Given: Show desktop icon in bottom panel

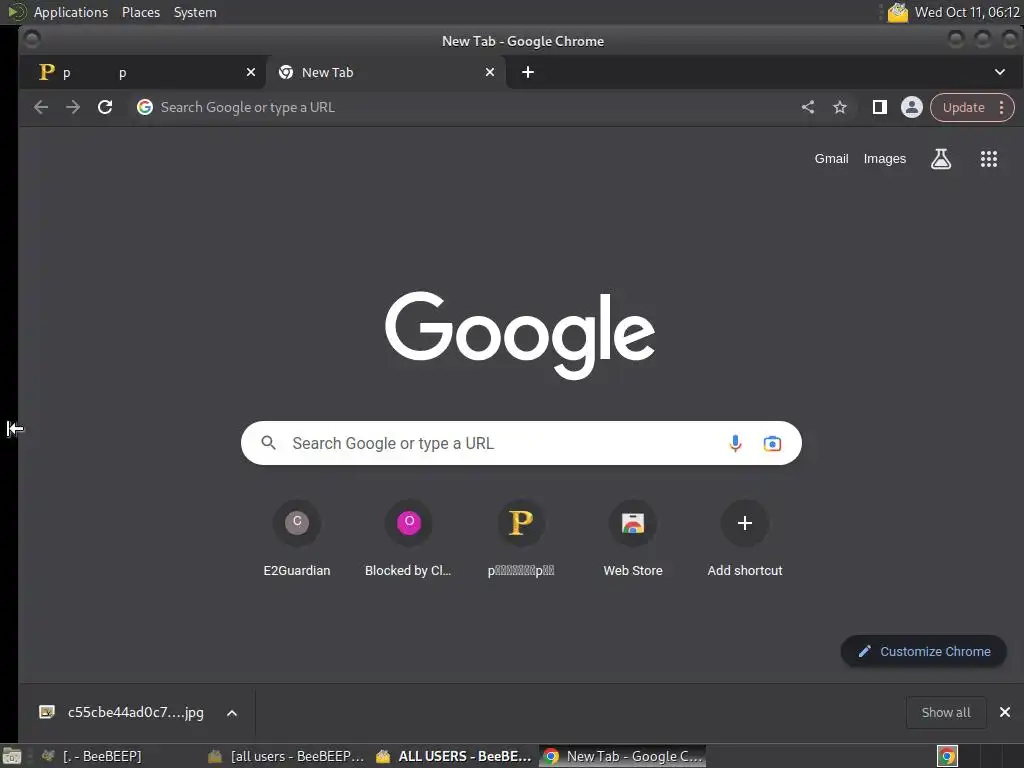Looking at the screenshot, I should 12,756.
